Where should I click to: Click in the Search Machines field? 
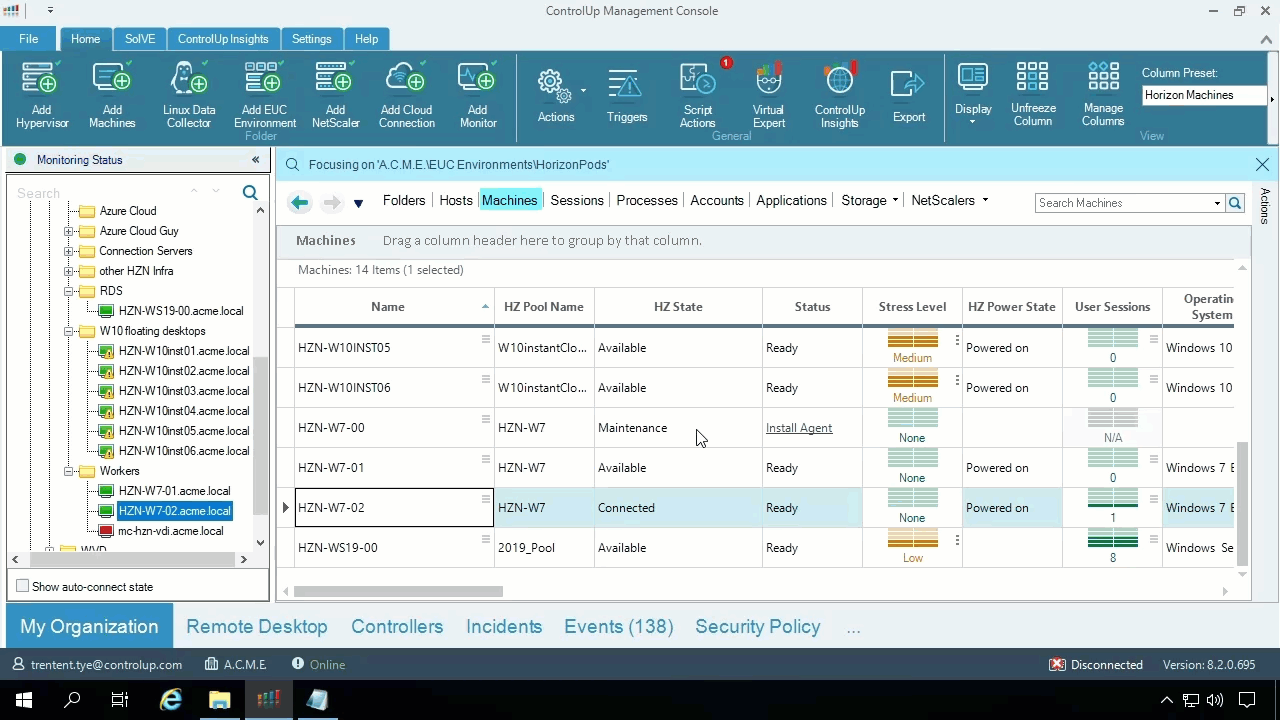click(1124, 203)
